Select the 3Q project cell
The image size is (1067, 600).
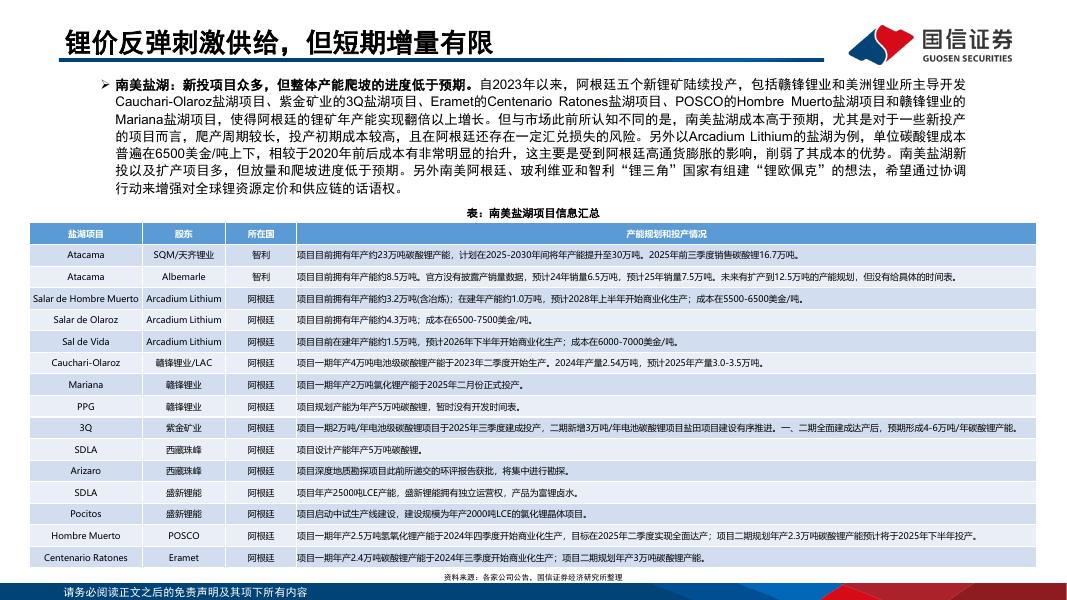(86, 427)
